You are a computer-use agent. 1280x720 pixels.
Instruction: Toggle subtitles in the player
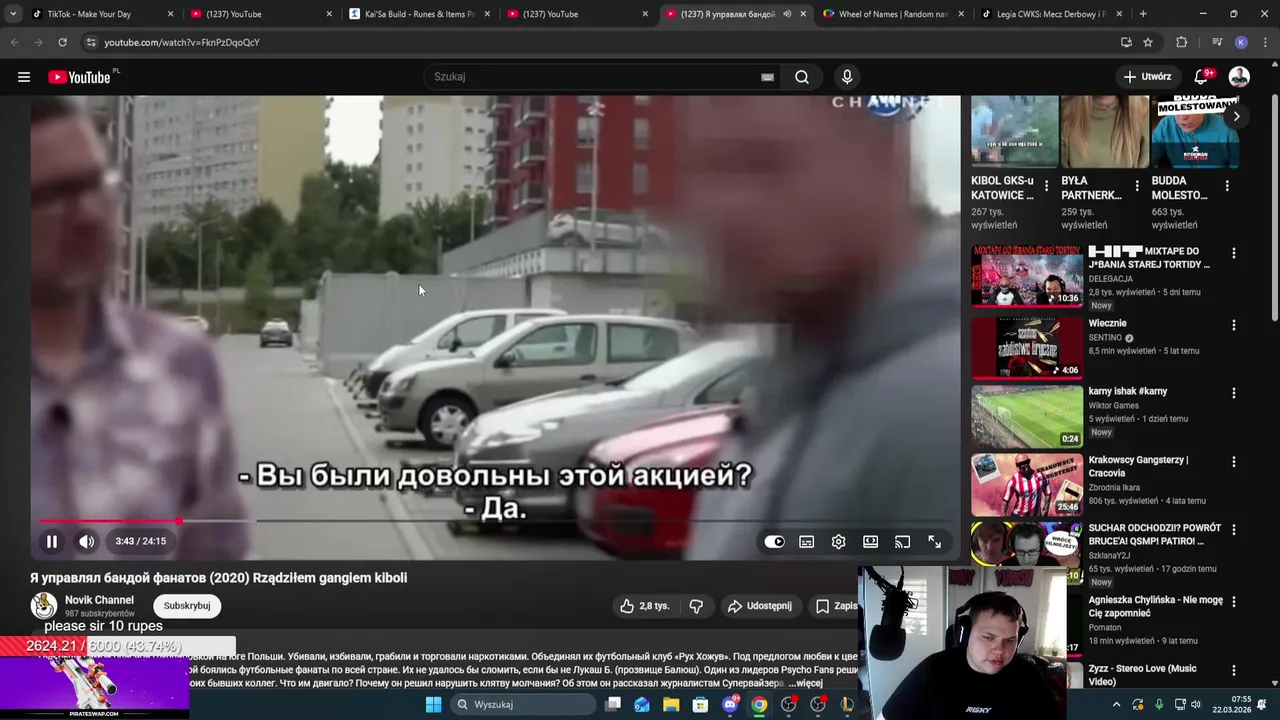pyautogui.click(x=807, y=541)
